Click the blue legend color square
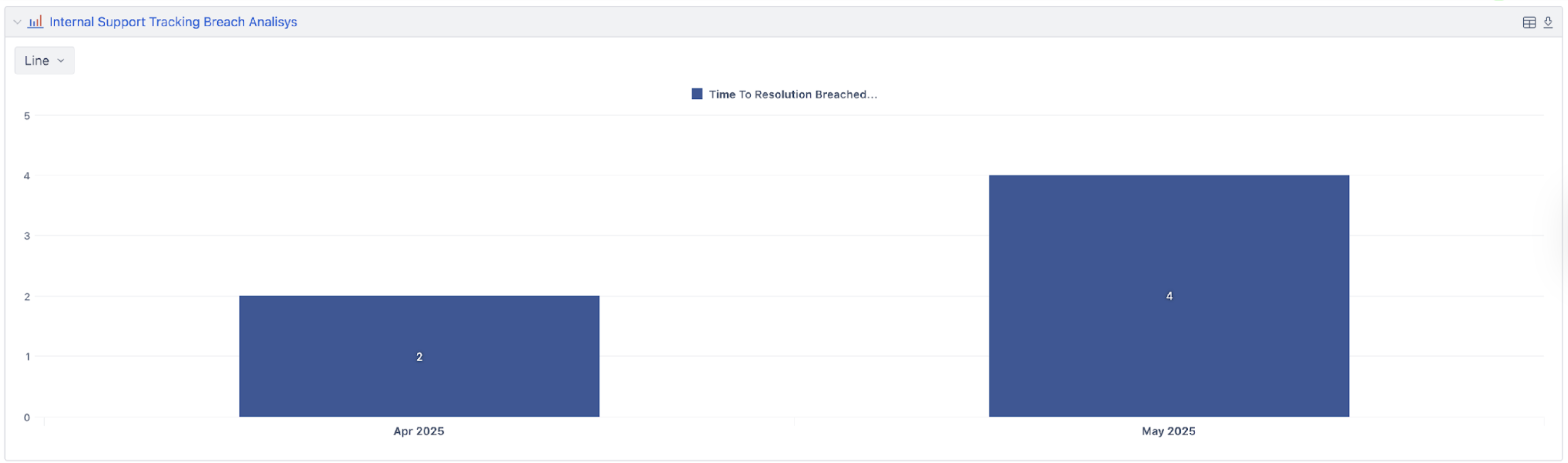This screenshot has width=1568, height=463. [696, 94]
